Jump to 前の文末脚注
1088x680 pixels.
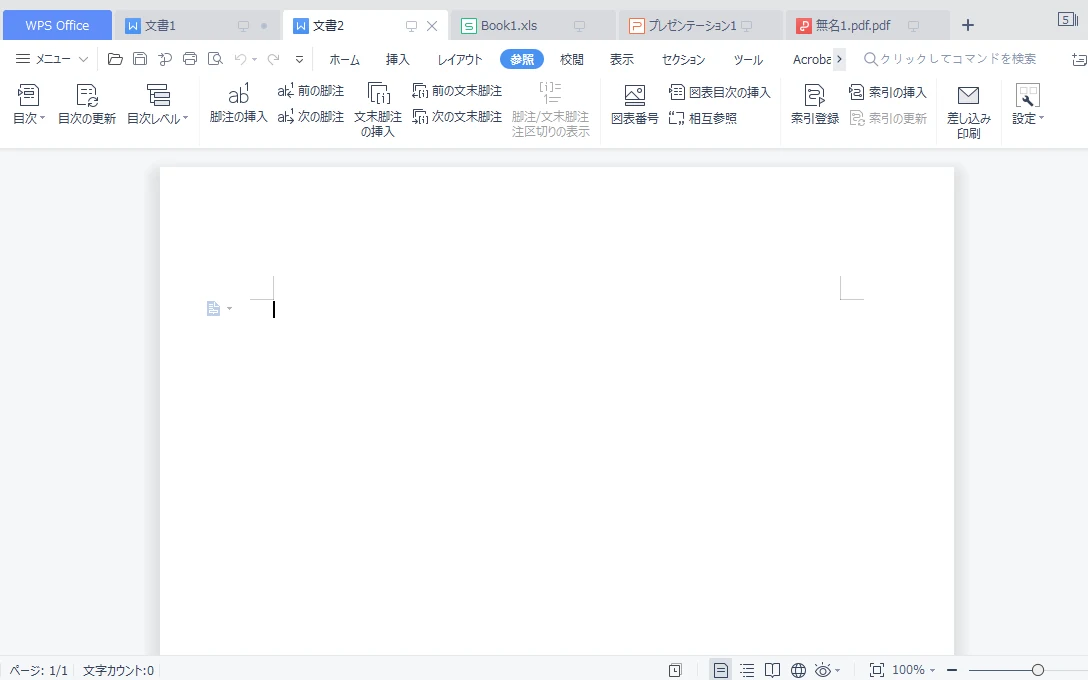click(x=457, y=91)
